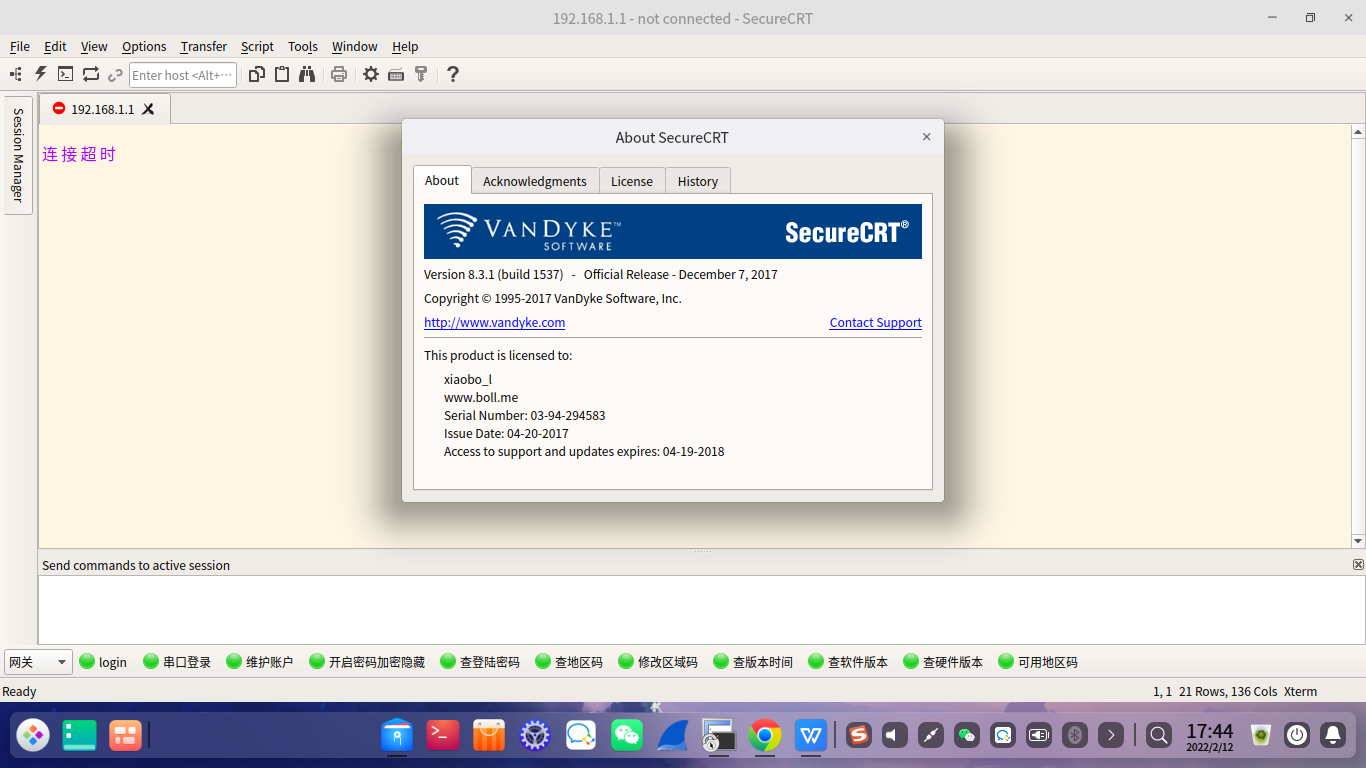
Task: Click the Copy toolbar icon
Action: 257,74
